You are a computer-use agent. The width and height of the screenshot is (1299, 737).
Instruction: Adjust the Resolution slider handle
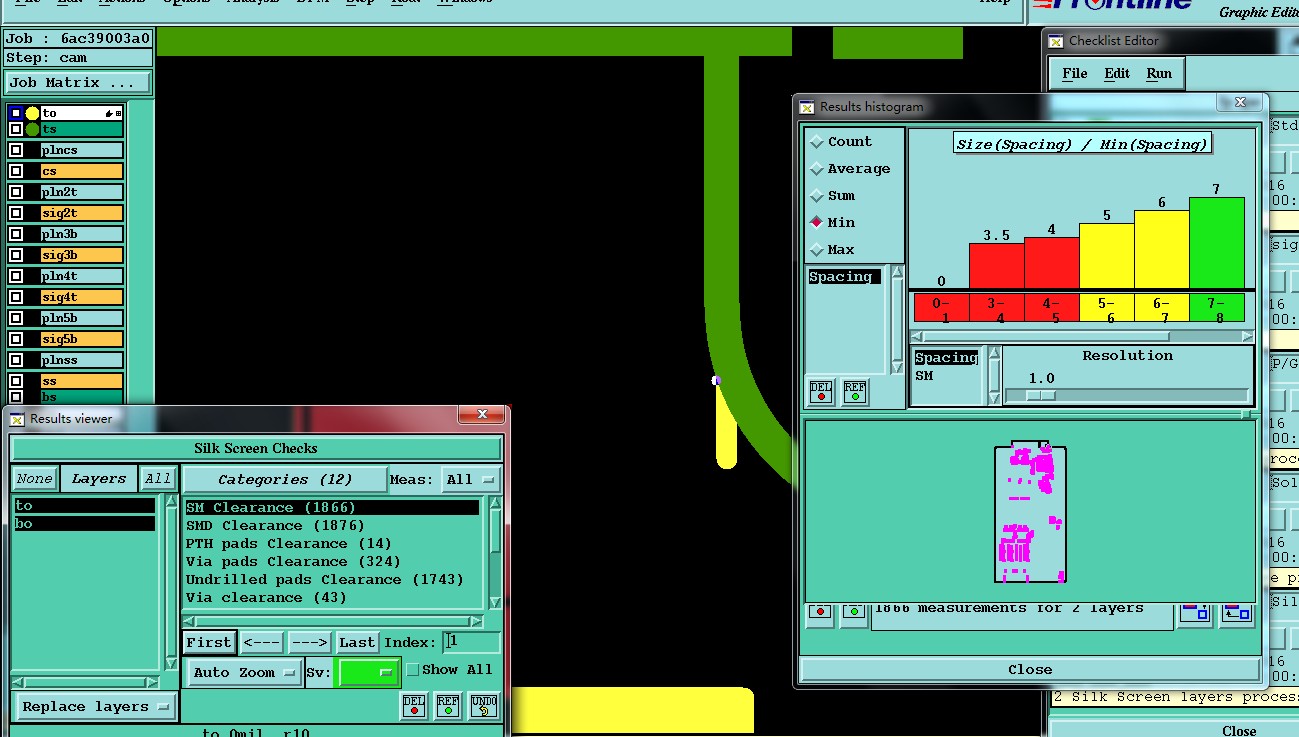(1042, 395)
